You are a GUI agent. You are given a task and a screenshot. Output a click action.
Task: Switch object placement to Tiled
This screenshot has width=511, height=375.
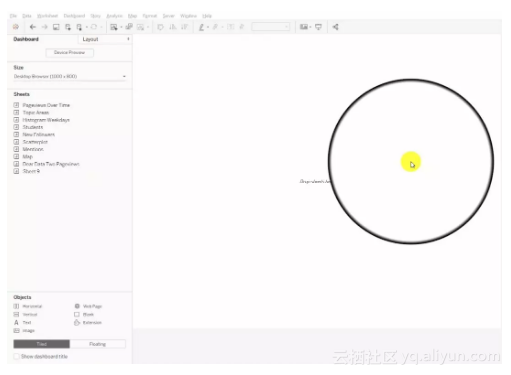[x=42, y=344]
